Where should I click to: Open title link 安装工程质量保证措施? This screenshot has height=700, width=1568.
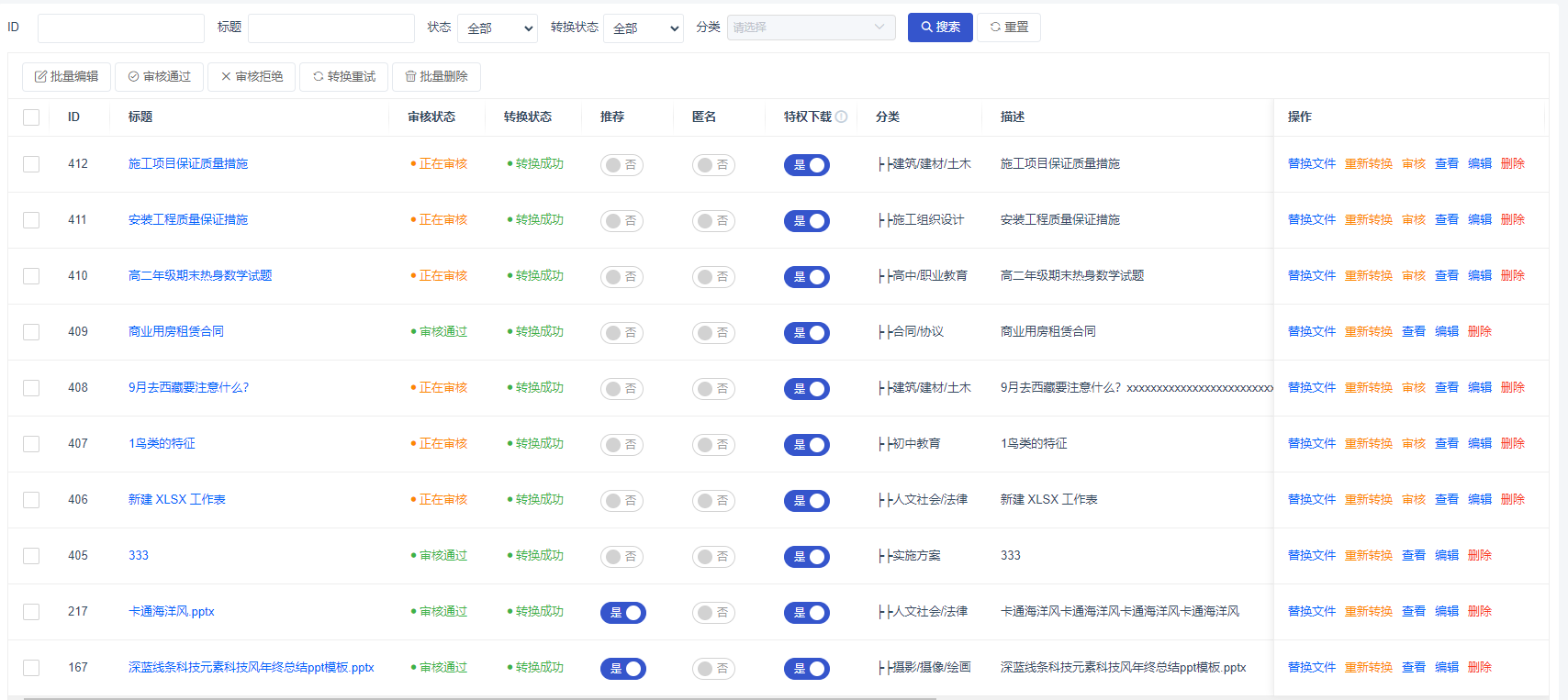[188, 219]
